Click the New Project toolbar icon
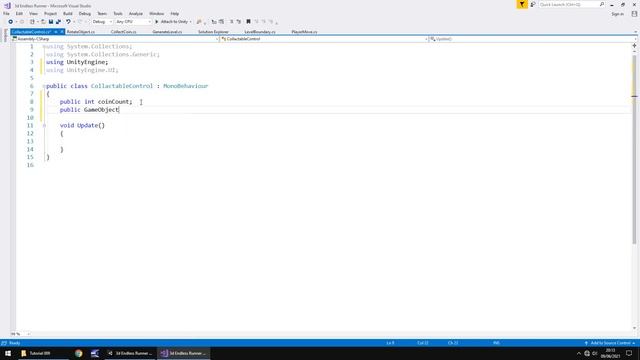Image resolution: width=640 pixels, height=360 pixels. tap(32, 22)
